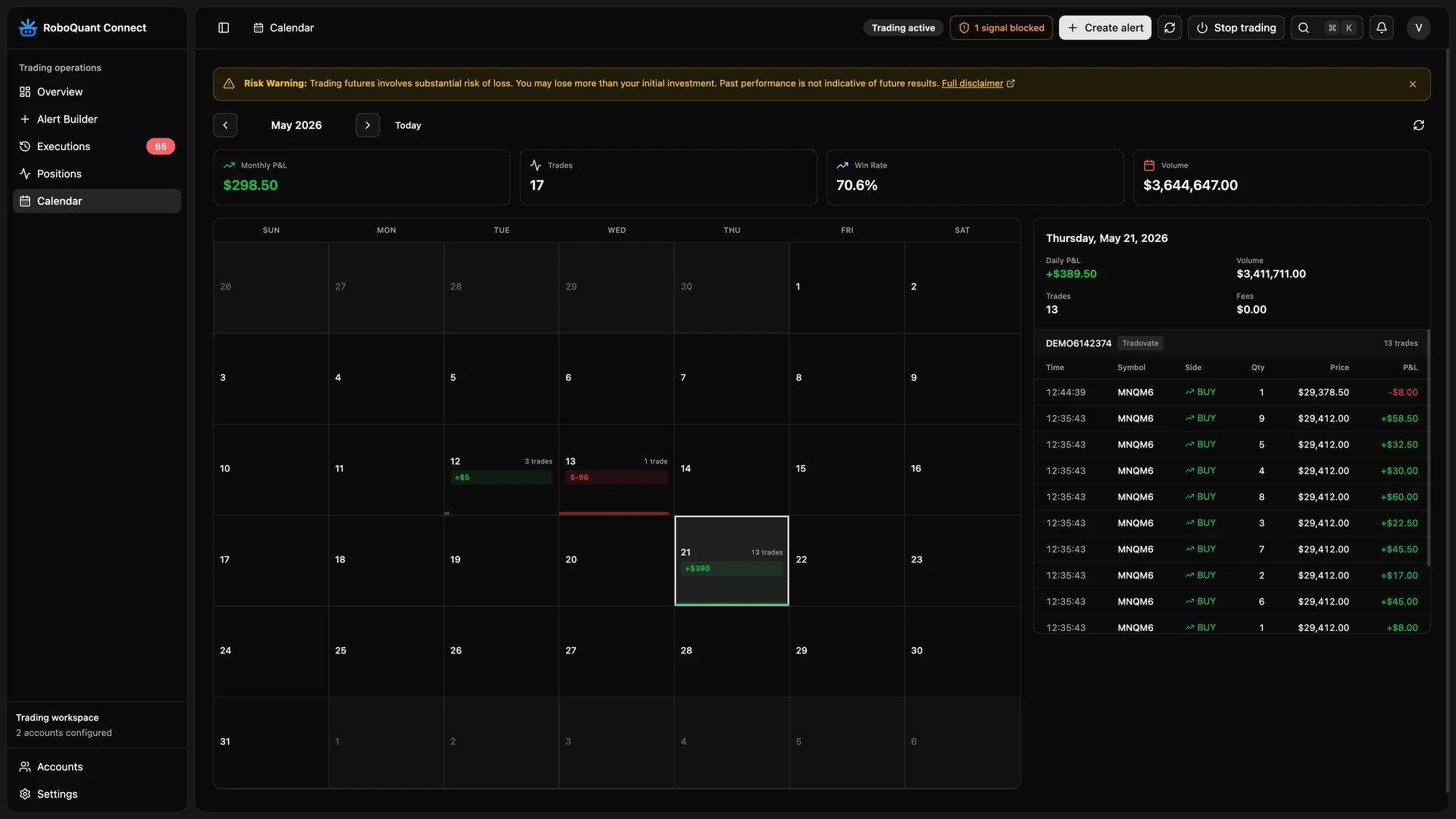Click the Trading active status badge

(903, 28)
